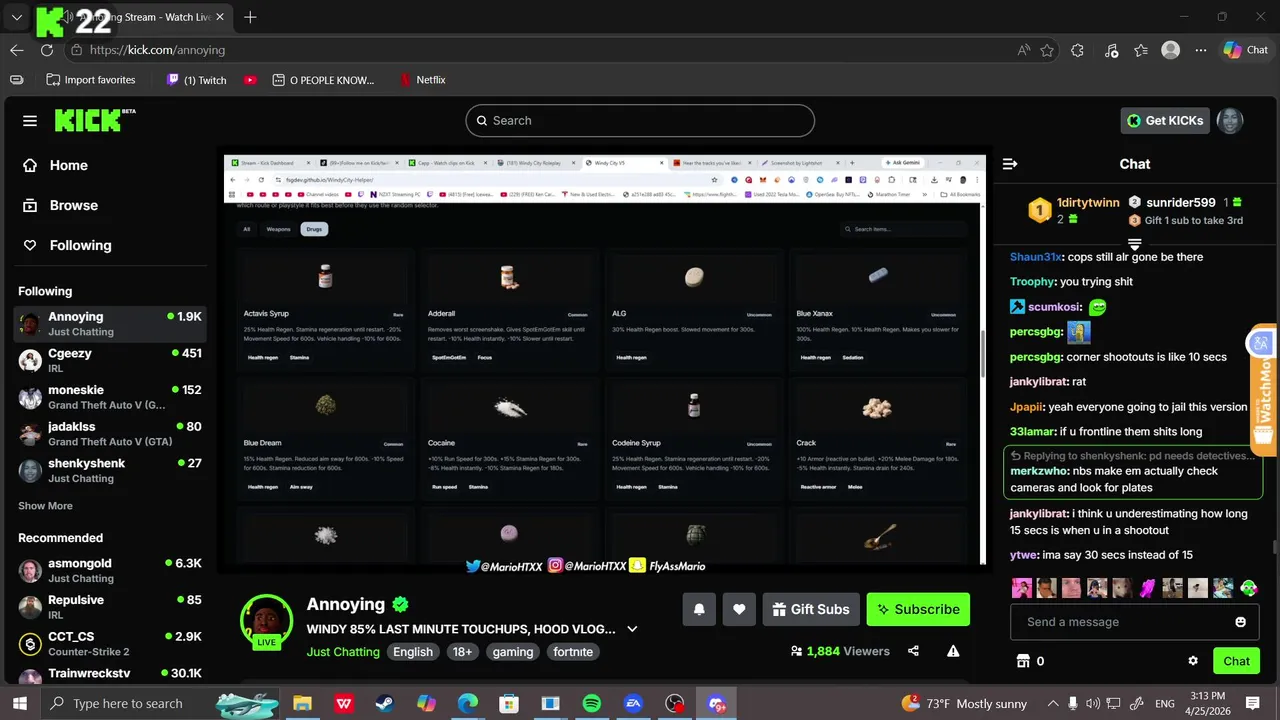Click the 1dirtytwinn top gifter
Image resolution: width=1280 pixels, height=720 pixels.
pyautogui.click(x=1088, y=203)
